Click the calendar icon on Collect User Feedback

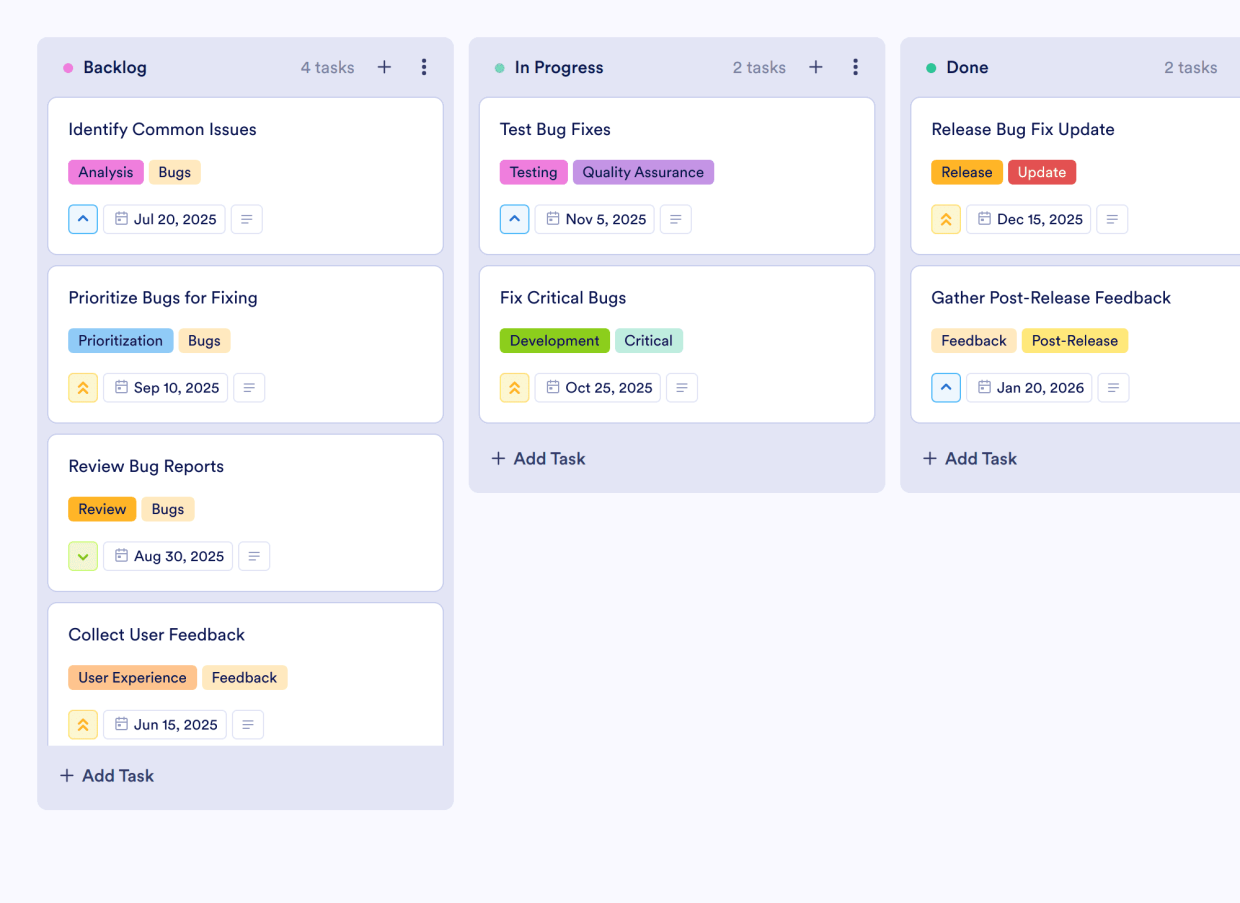[122, 724]
